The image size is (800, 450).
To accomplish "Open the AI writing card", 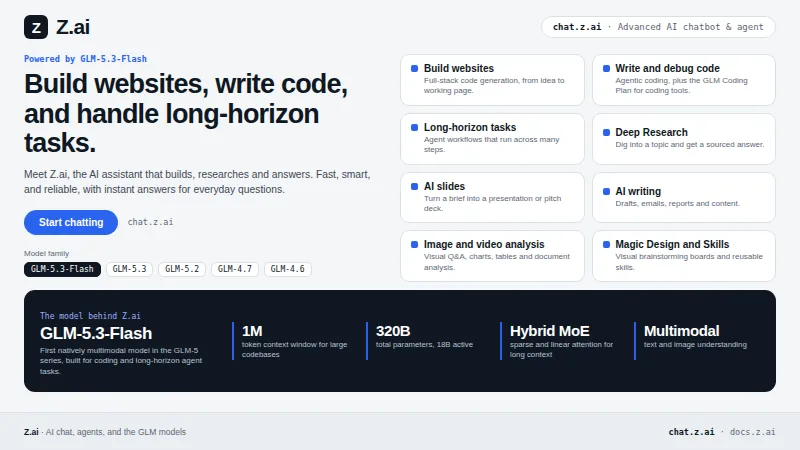I will click(x=684, y=197).
